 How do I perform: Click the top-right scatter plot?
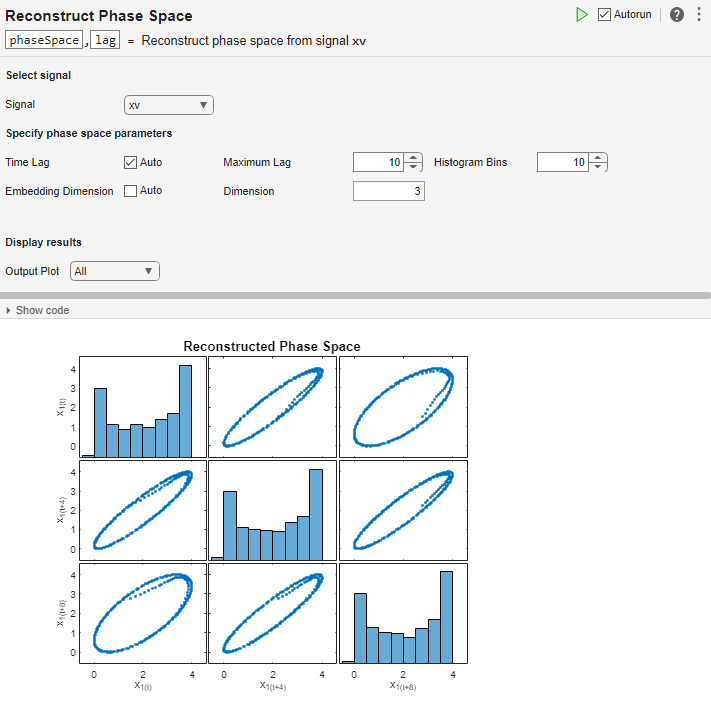coord(403,407)
